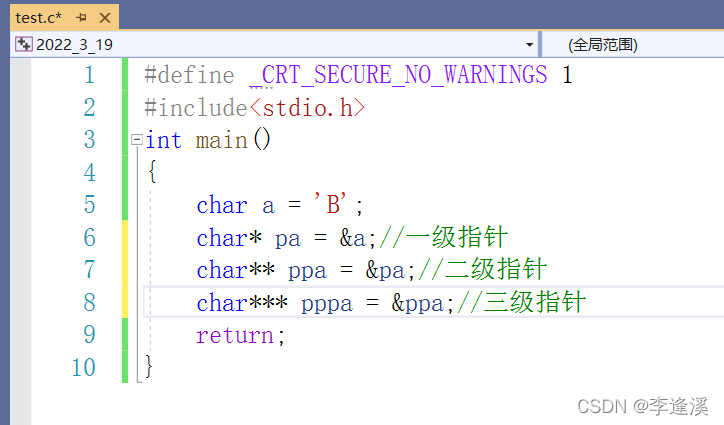Click 'char' keyword on line 5
This screenshot has width=724, height=425.
[222, 205]
